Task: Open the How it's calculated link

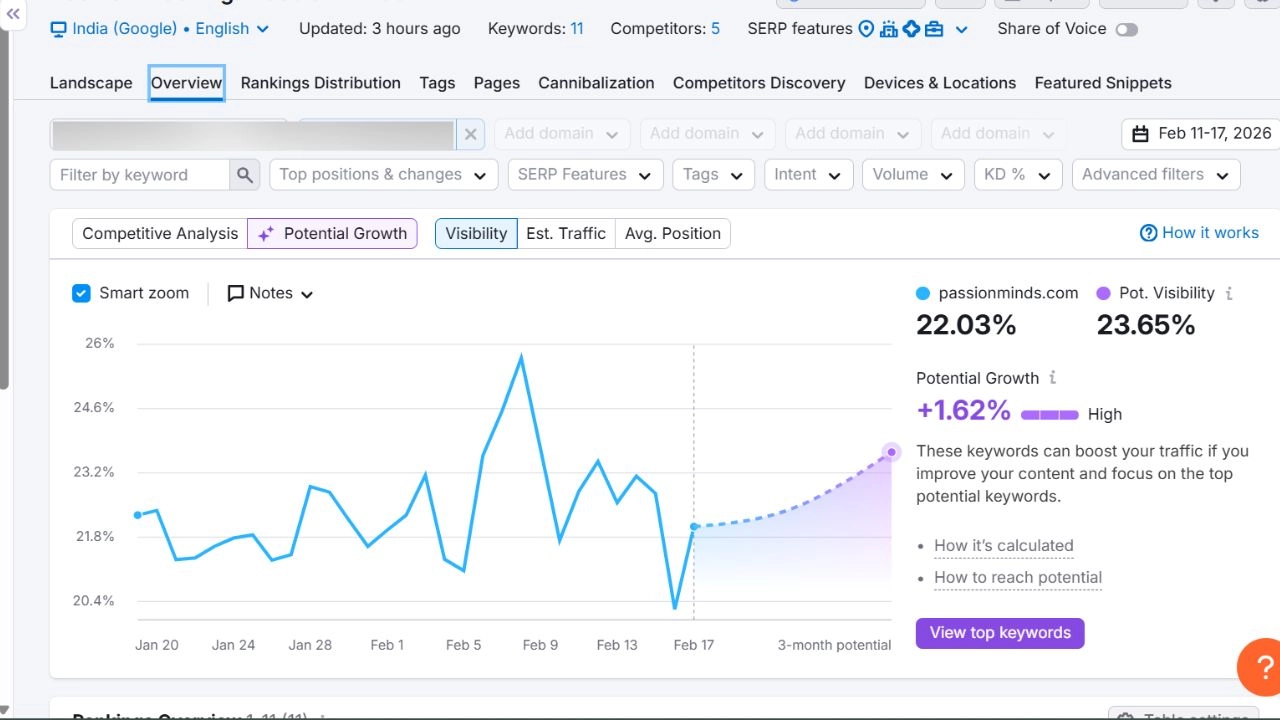Action: coord(1003,546)
